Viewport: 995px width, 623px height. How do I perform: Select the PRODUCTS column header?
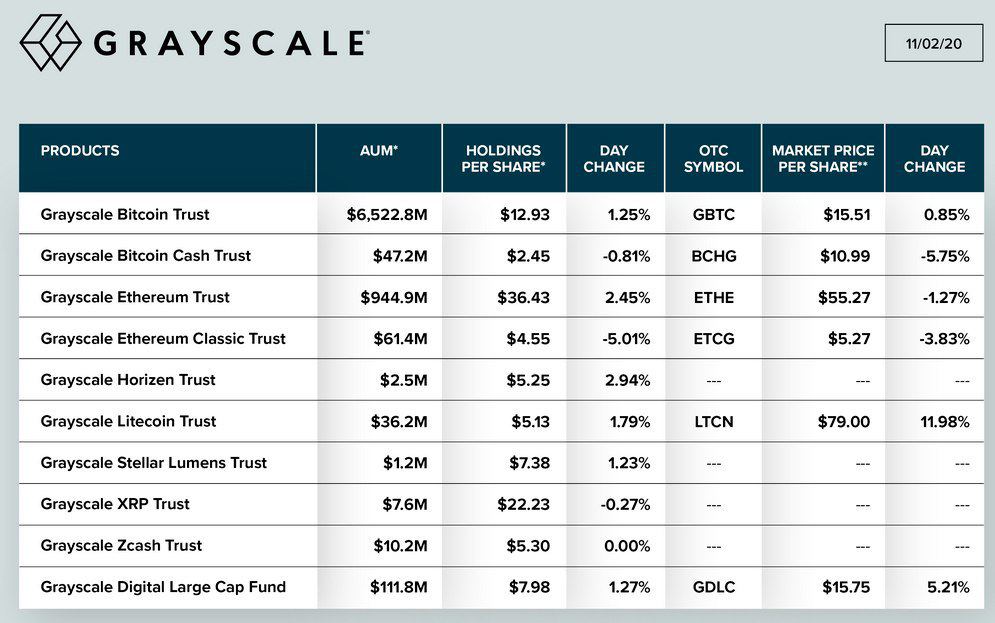tap(80, 151)
